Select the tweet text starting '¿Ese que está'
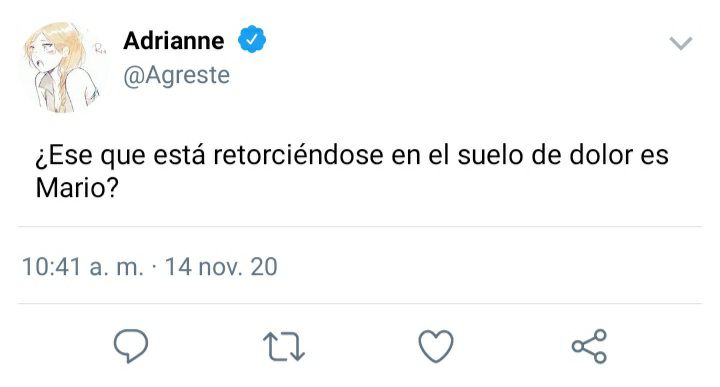Image resolution: width=720 pixels, height=387 pixels. click(352, 171)
